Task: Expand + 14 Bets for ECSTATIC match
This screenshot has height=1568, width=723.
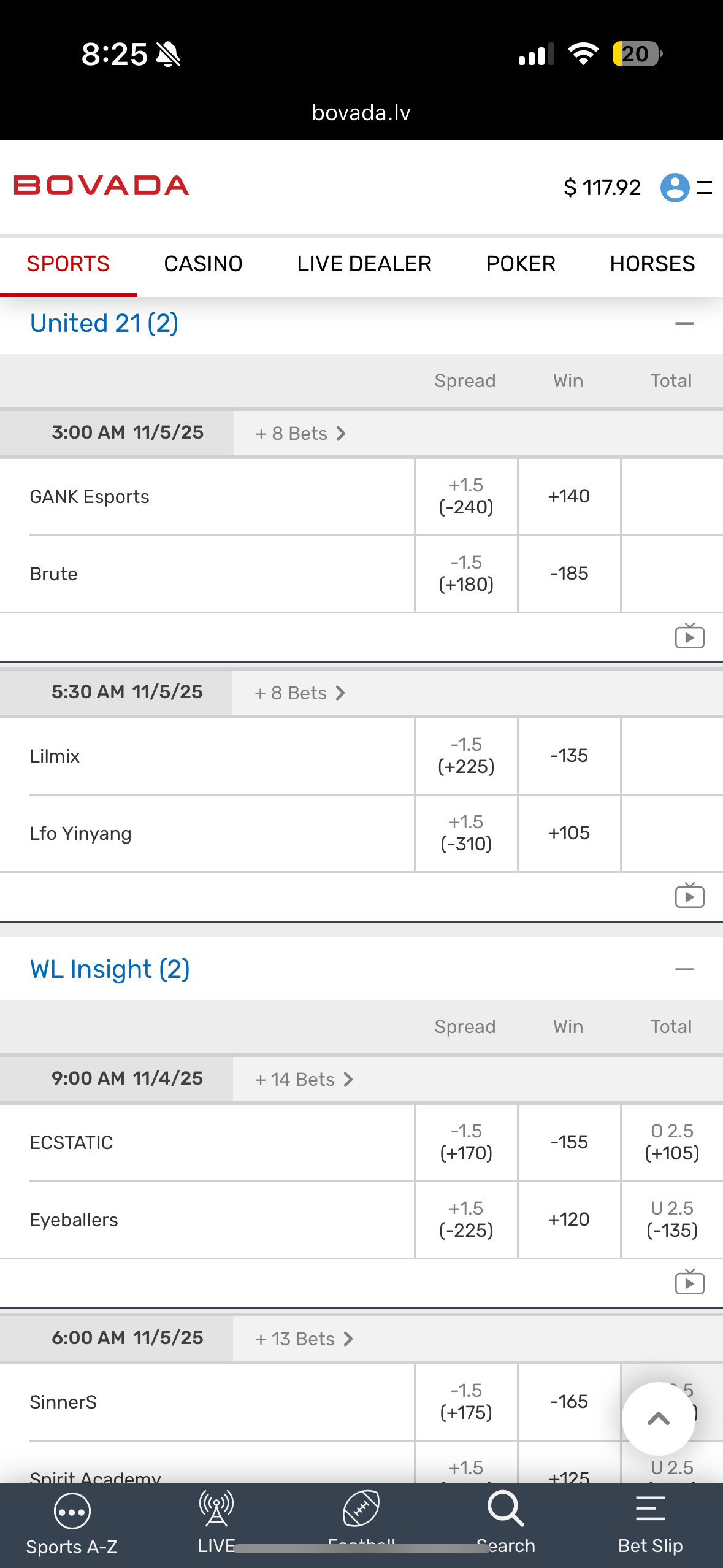Action: coord(304,1079)
